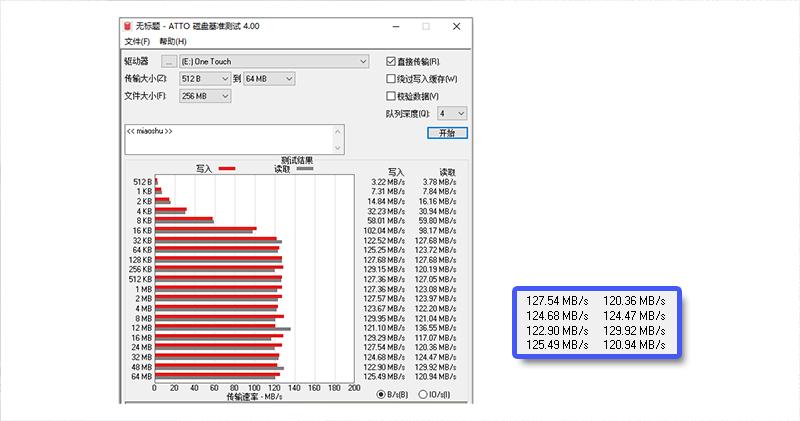
Task: Click the 16.16 MB/s read value
Action: (437, 202)
